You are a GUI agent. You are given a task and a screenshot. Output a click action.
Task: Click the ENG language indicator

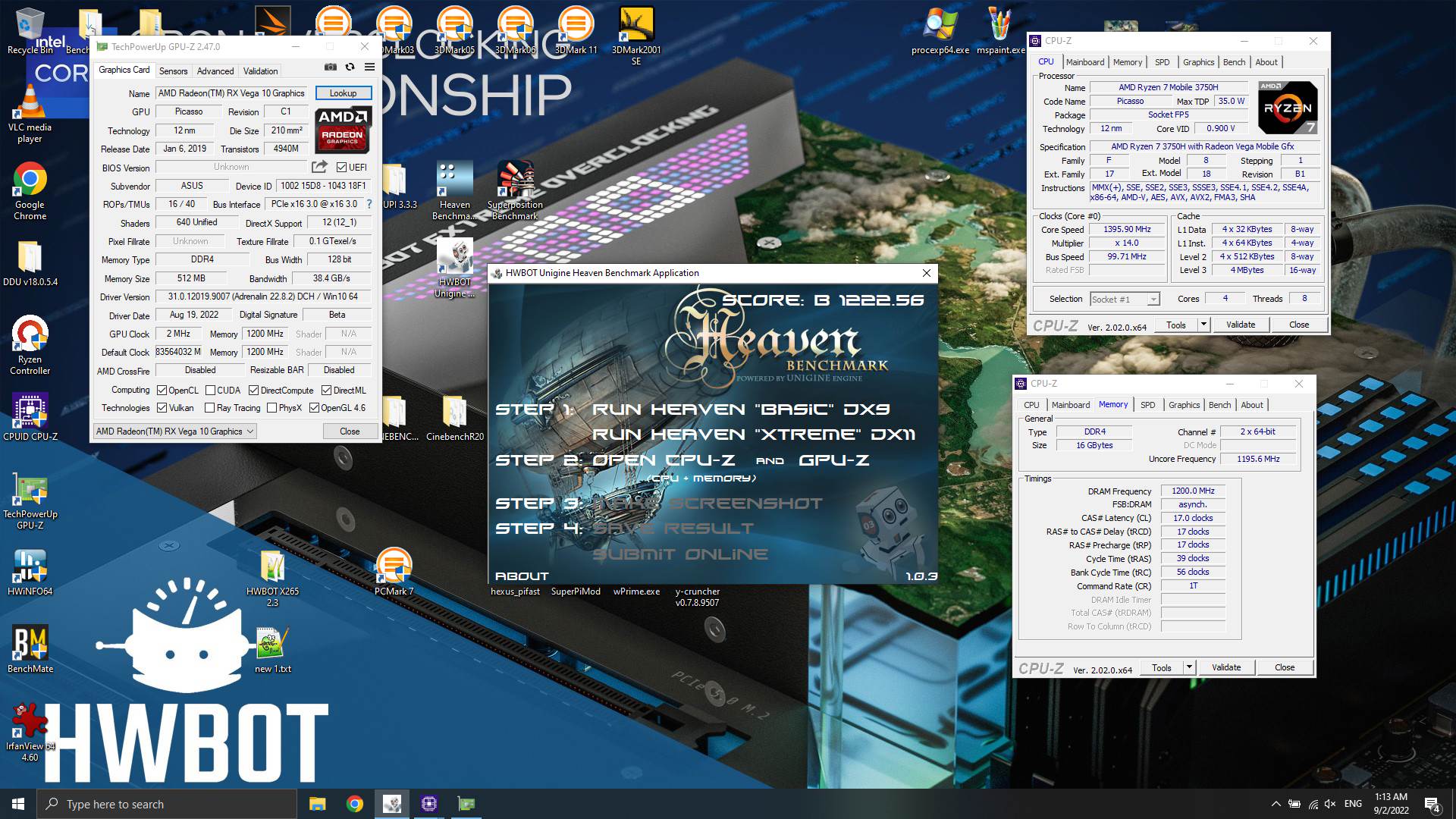point(1353,804)
